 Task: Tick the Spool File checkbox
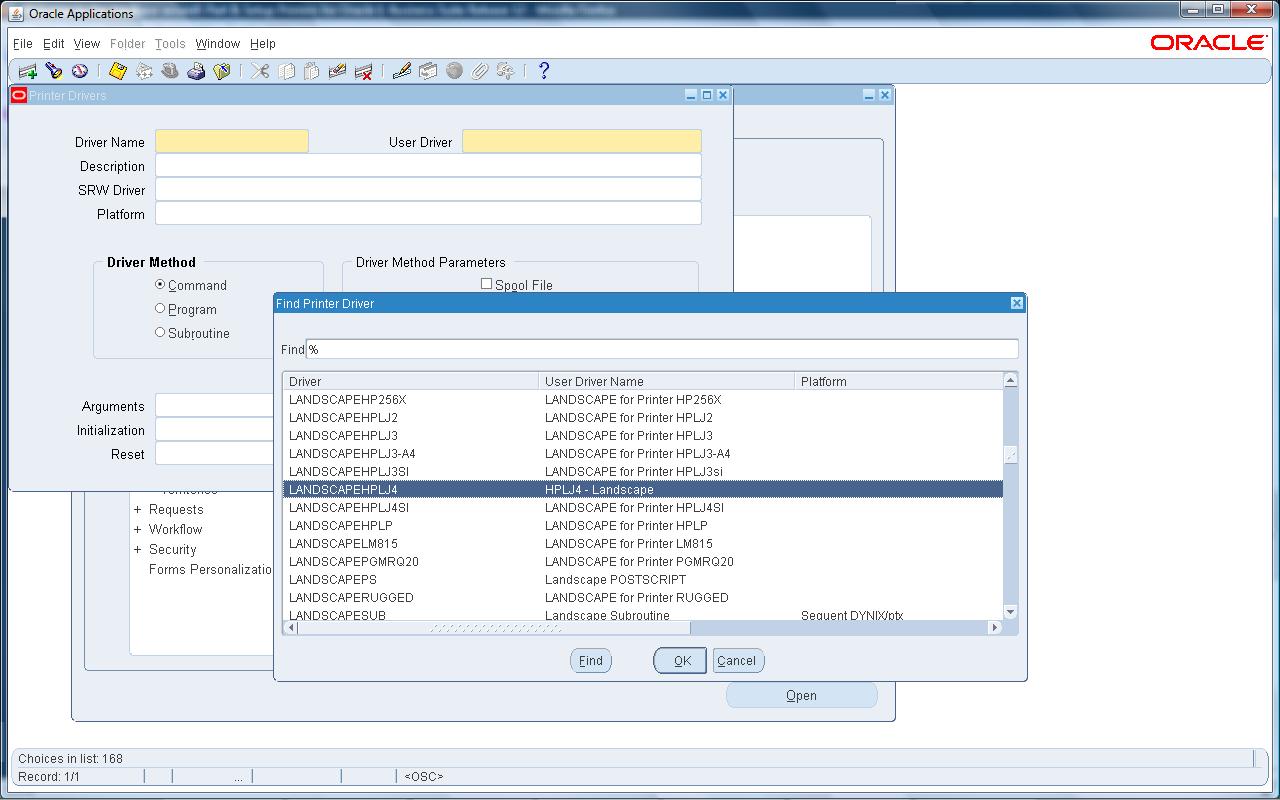click(x=487, y=284)
